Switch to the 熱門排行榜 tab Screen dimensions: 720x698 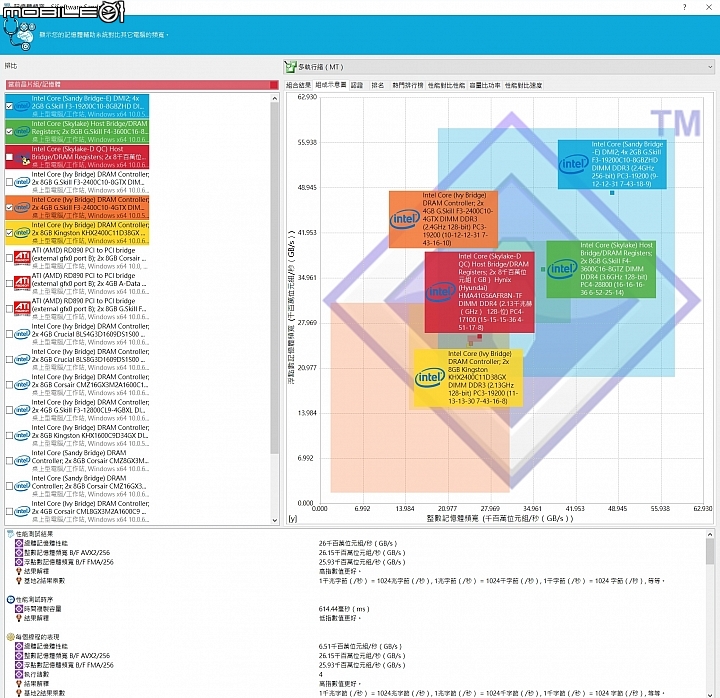[408, 85]
